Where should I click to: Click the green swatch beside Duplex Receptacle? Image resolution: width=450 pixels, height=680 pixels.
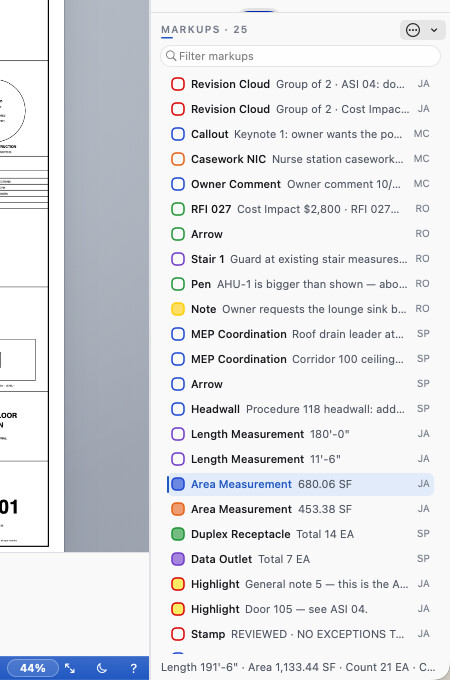tap(178, 534)
